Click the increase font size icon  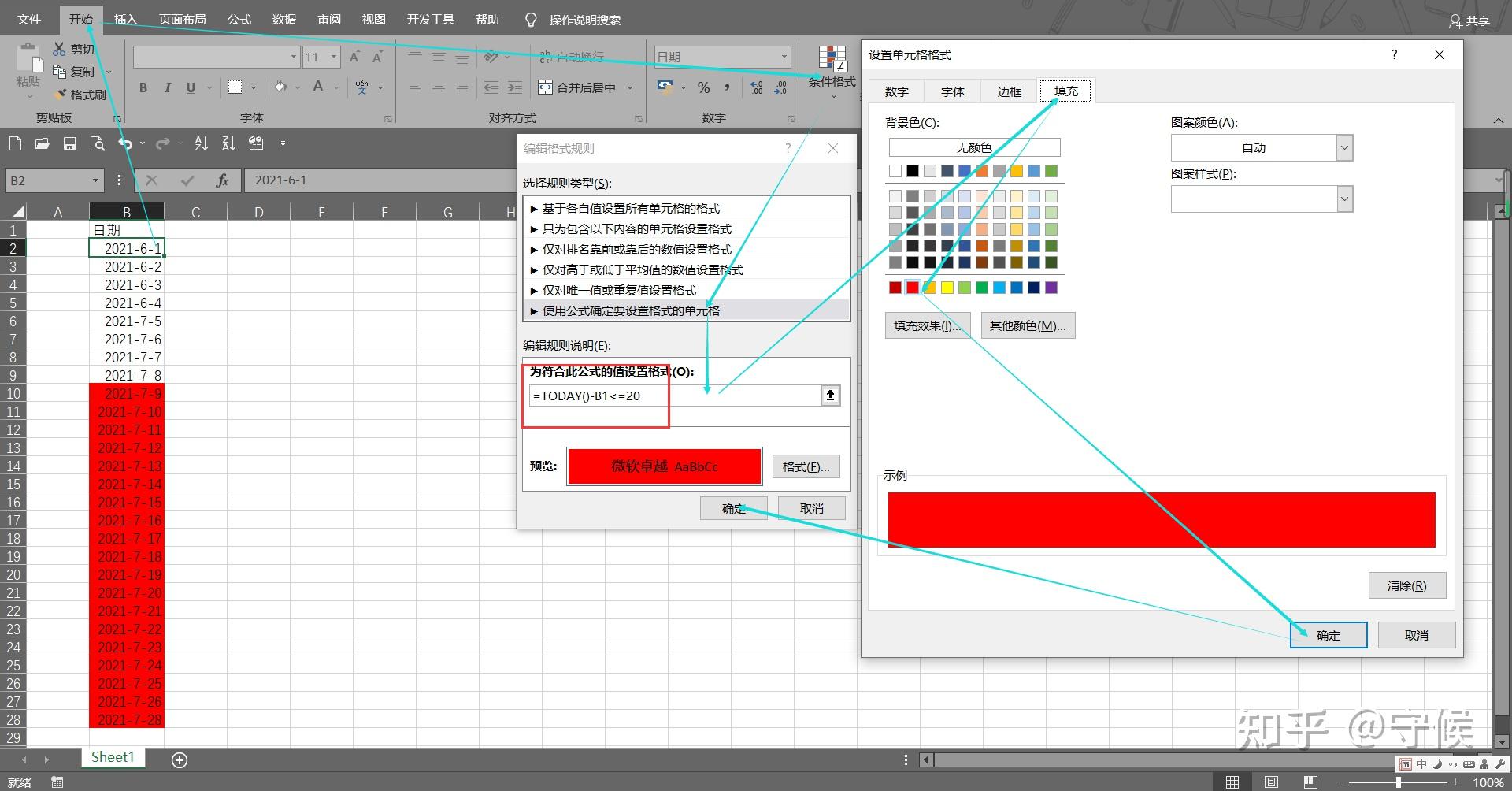pos(354,57)
